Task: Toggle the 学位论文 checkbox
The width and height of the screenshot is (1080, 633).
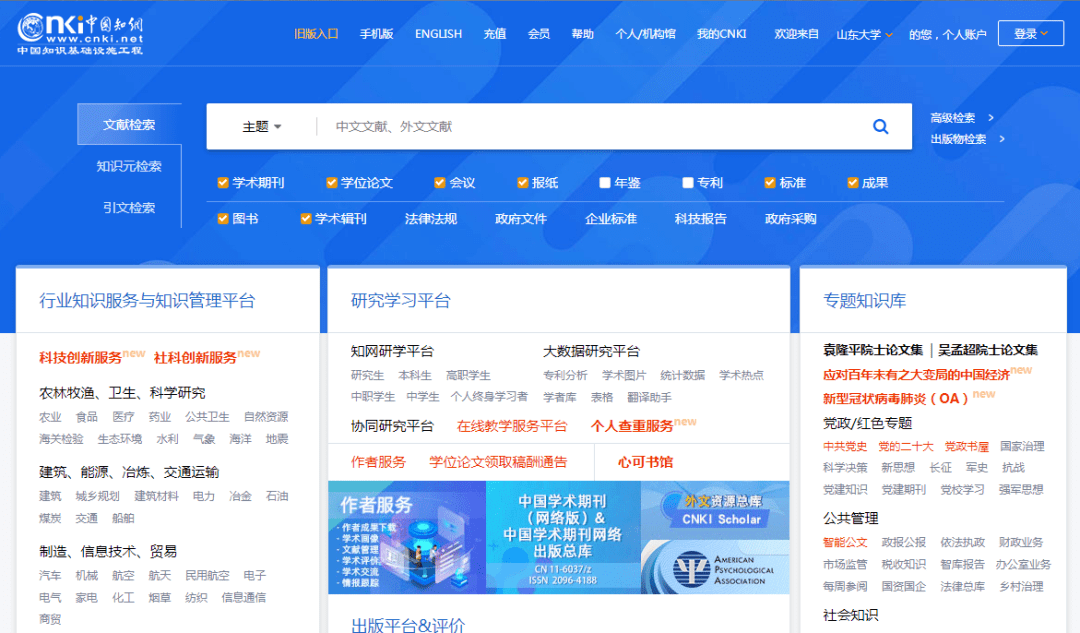Action: [331, 183]
